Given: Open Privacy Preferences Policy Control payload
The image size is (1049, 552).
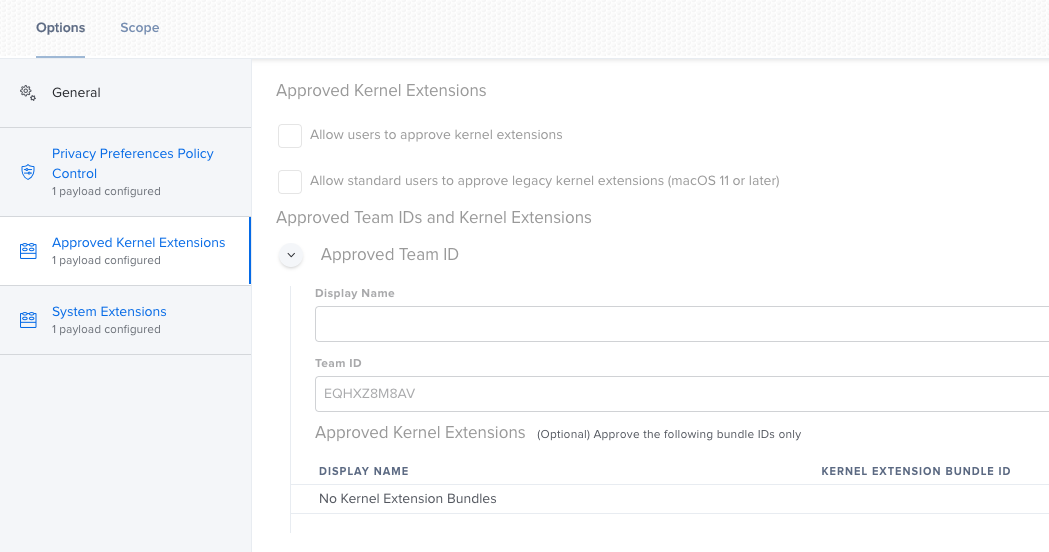Looking at the screenshot, I should point(126,172).
